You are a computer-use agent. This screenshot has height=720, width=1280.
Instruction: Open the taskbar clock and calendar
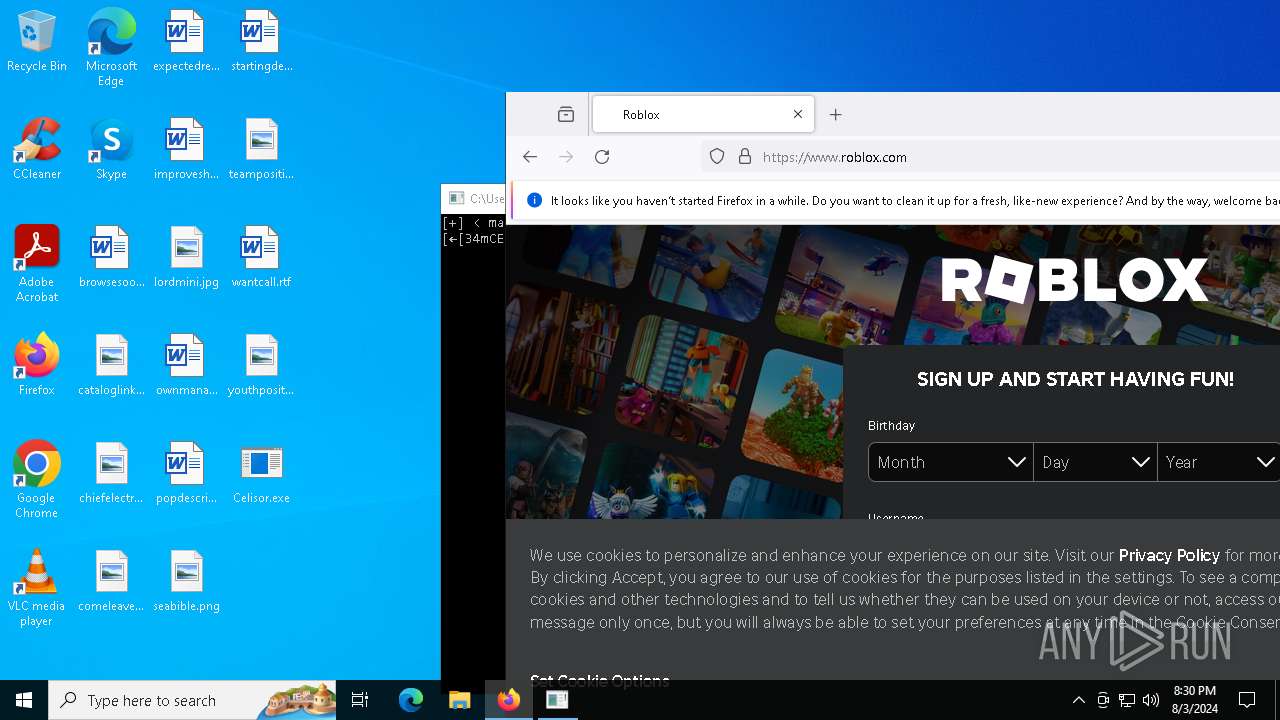1194,700
